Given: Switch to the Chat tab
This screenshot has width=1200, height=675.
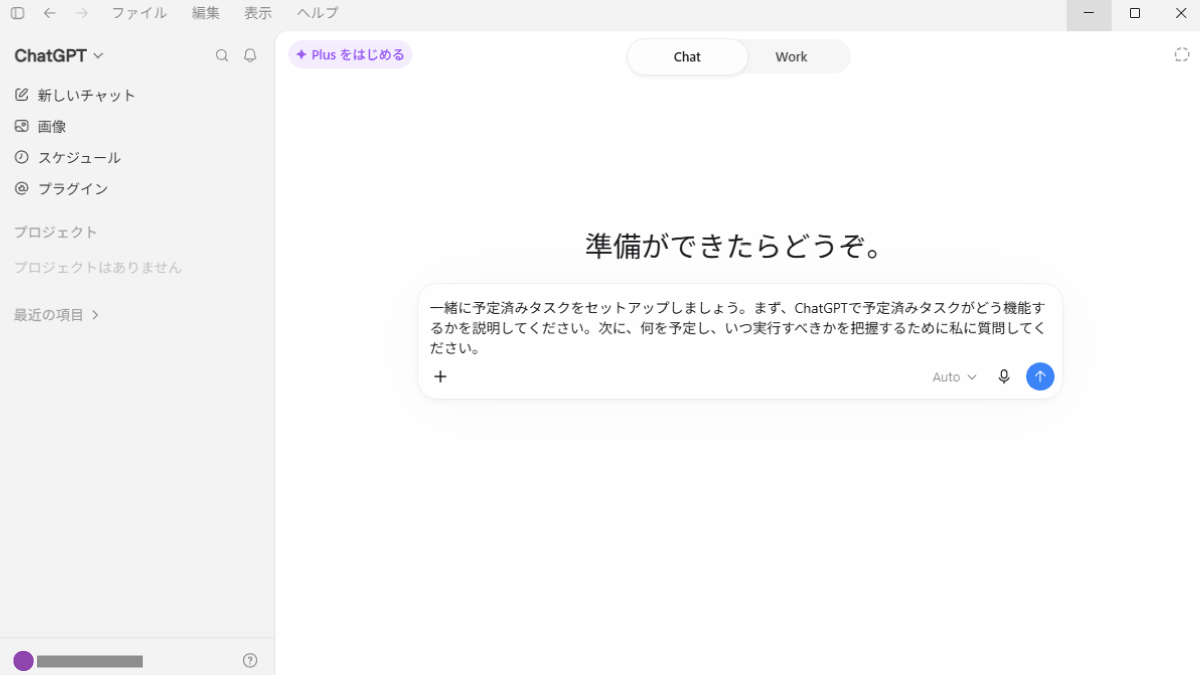Looking at the screenshot, I should tap(687, 57).
